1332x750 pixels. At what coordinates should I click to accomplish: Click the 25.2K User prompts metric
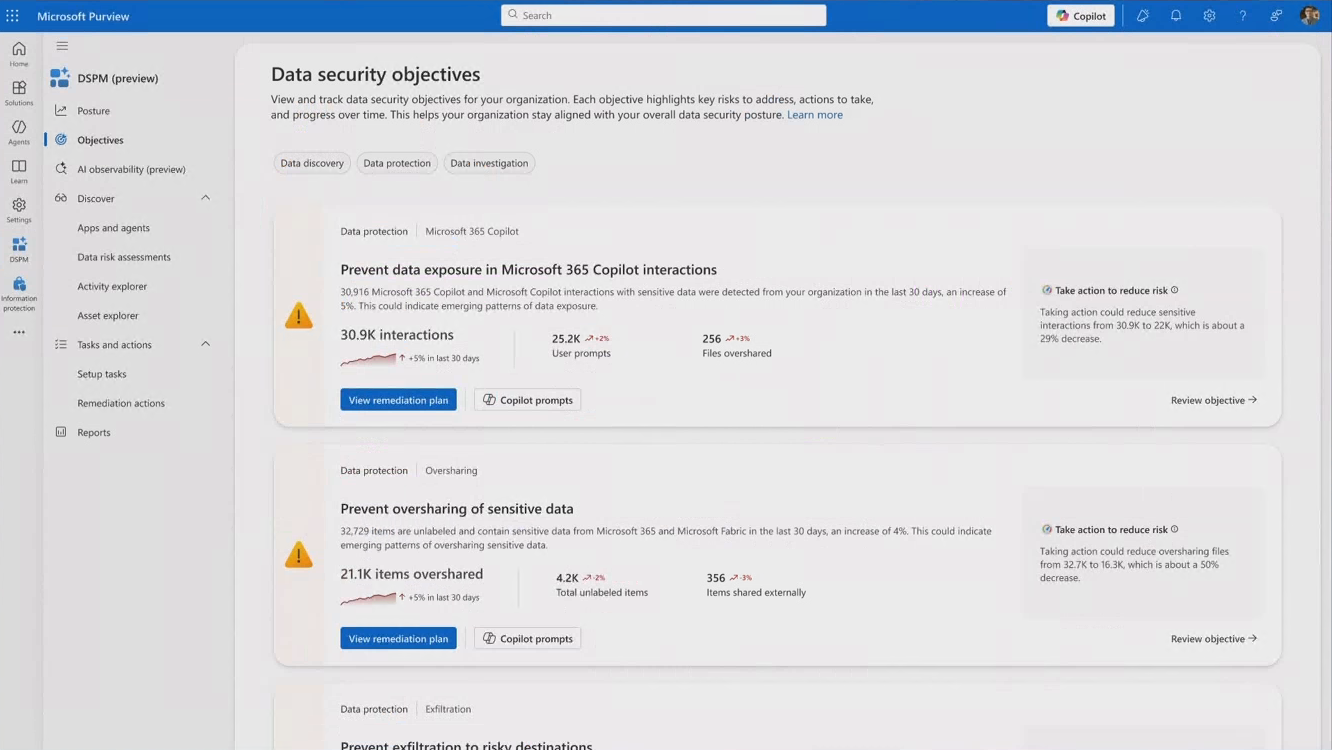[x=581, y=345]
